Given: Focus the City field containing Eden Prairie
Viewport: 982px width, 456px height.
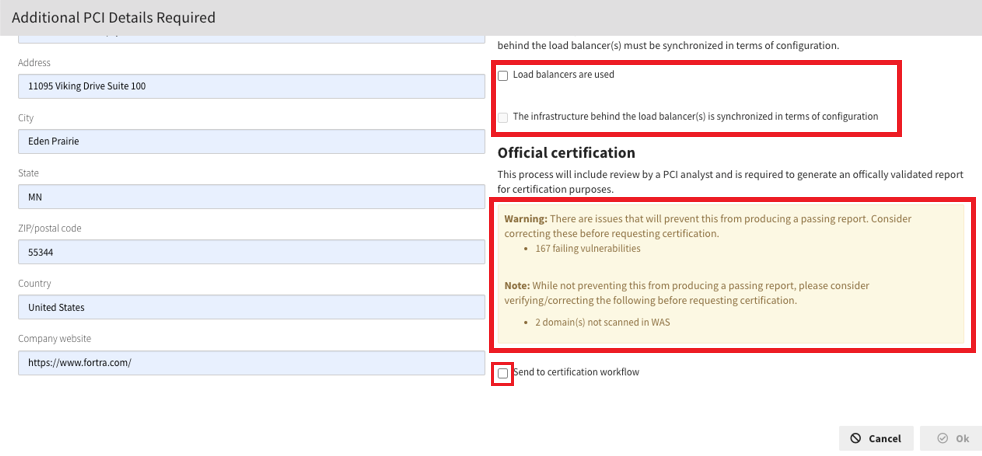Looking at the screenshot, I should pos(247,142).
